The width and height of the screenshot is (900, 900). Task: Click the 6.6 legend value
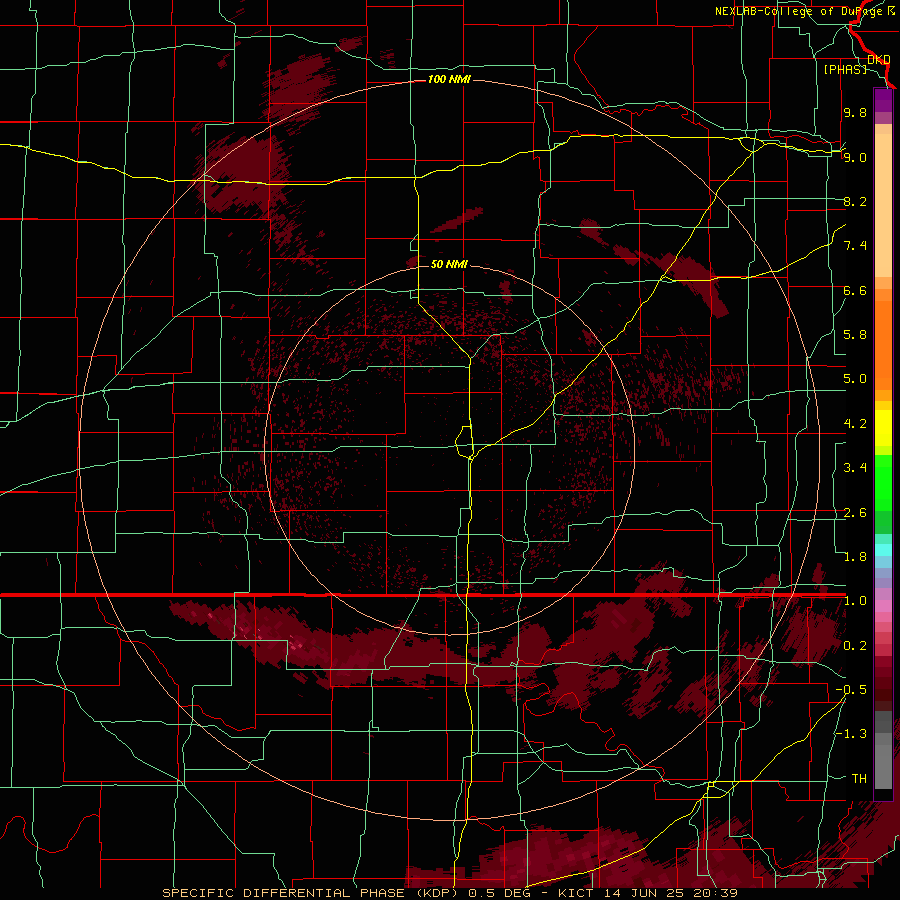tap(855, 290)
